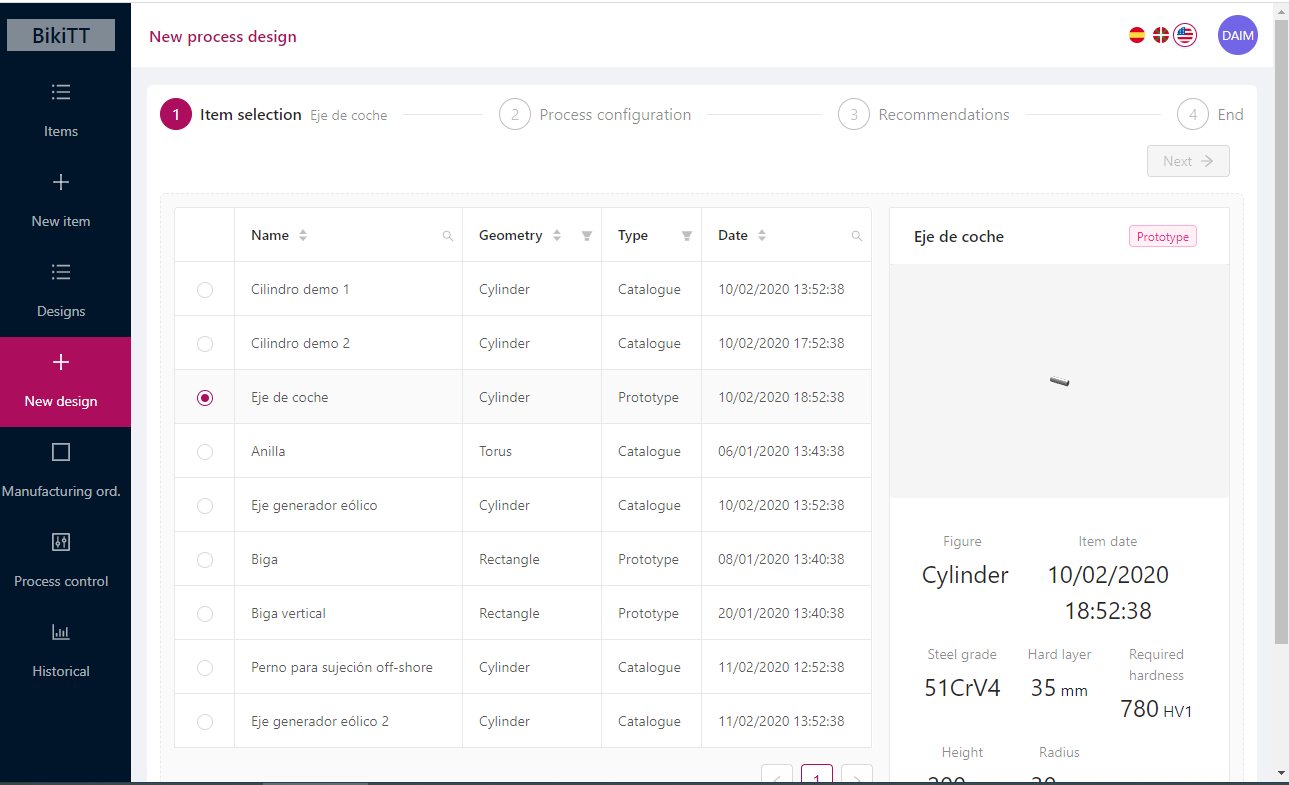Viewport: 1289px width, 785px height.
Task: Sort the table by Date column arrows
Action: click(x=762, y=236)
